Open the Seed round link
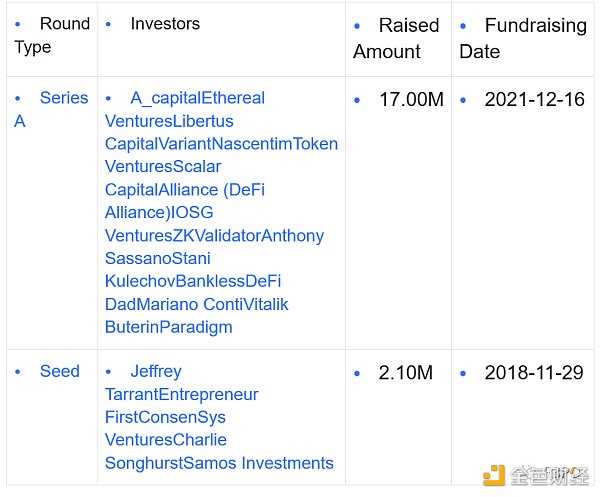 pyautogui.click(x=59, y=371)
